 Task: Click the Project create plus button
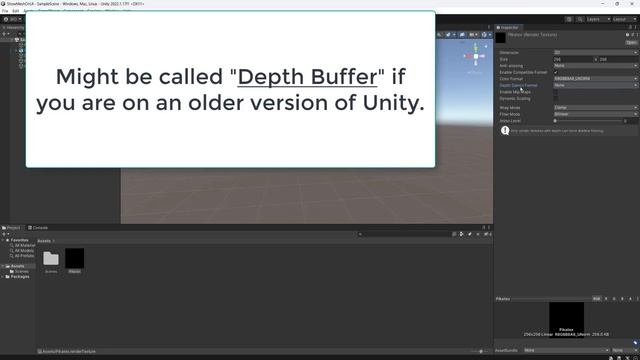tap(5, 234)
